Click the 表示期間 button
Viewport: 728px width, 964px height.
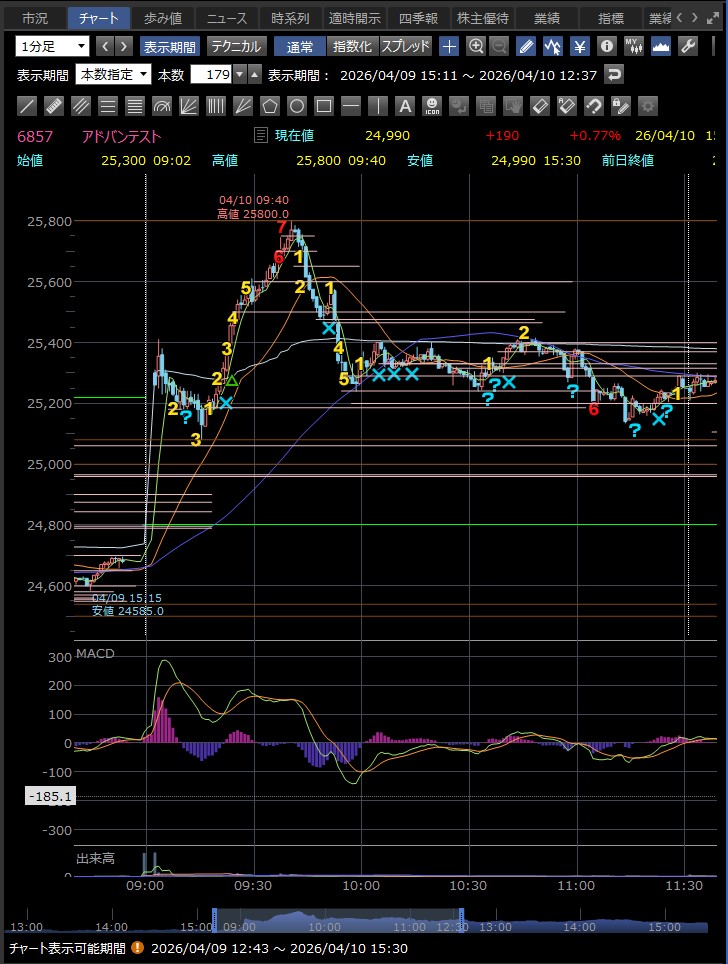click(169, 46)
